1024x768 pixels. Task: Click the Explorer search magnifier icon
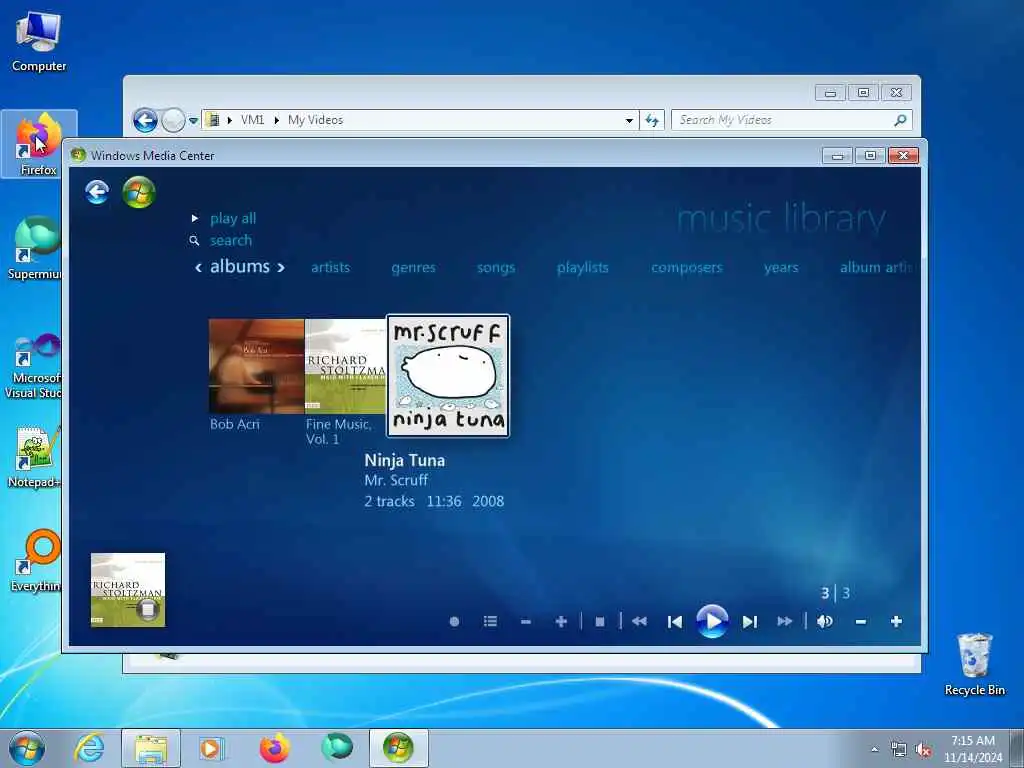(901, 120)
